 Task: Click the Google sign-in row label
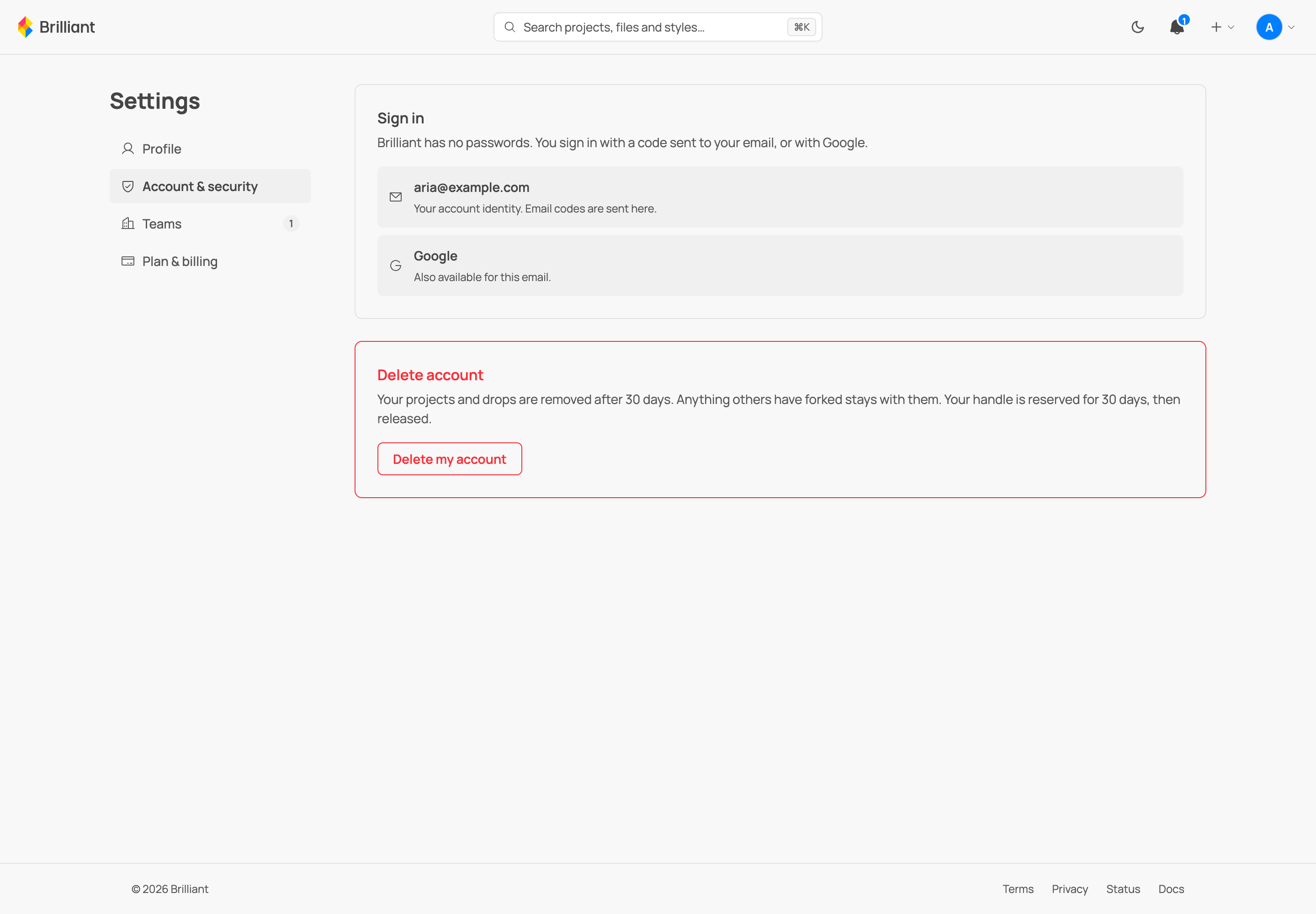pos(435,256)
